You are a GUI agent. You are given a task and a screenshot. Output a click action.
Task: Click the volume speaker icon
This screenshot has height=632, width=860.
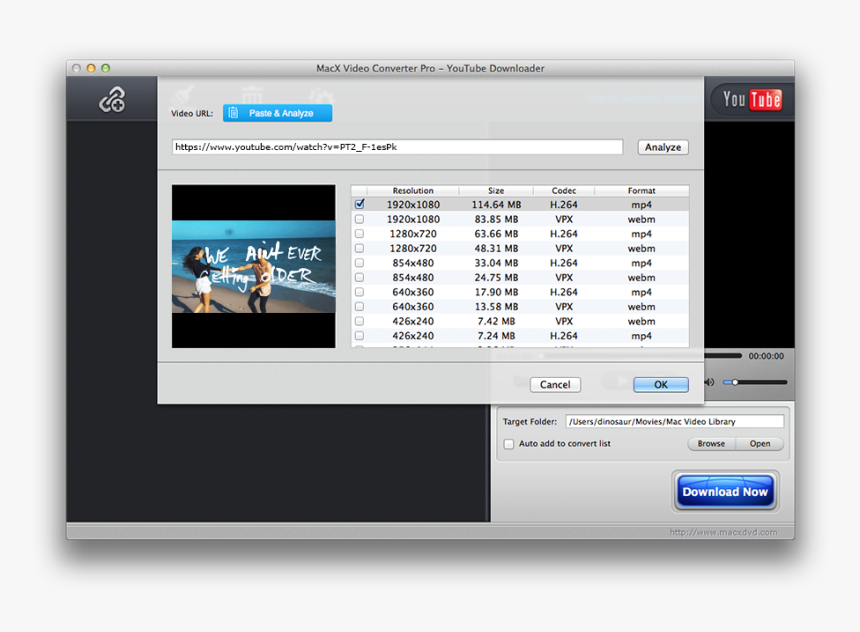click(710, 382)
